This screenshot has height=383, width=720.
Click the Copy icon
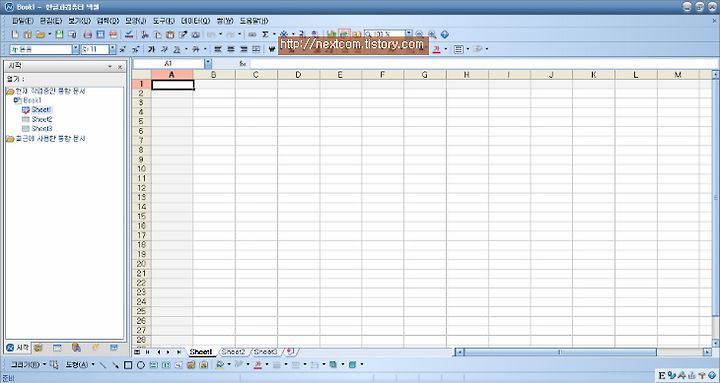pos(157,34)
